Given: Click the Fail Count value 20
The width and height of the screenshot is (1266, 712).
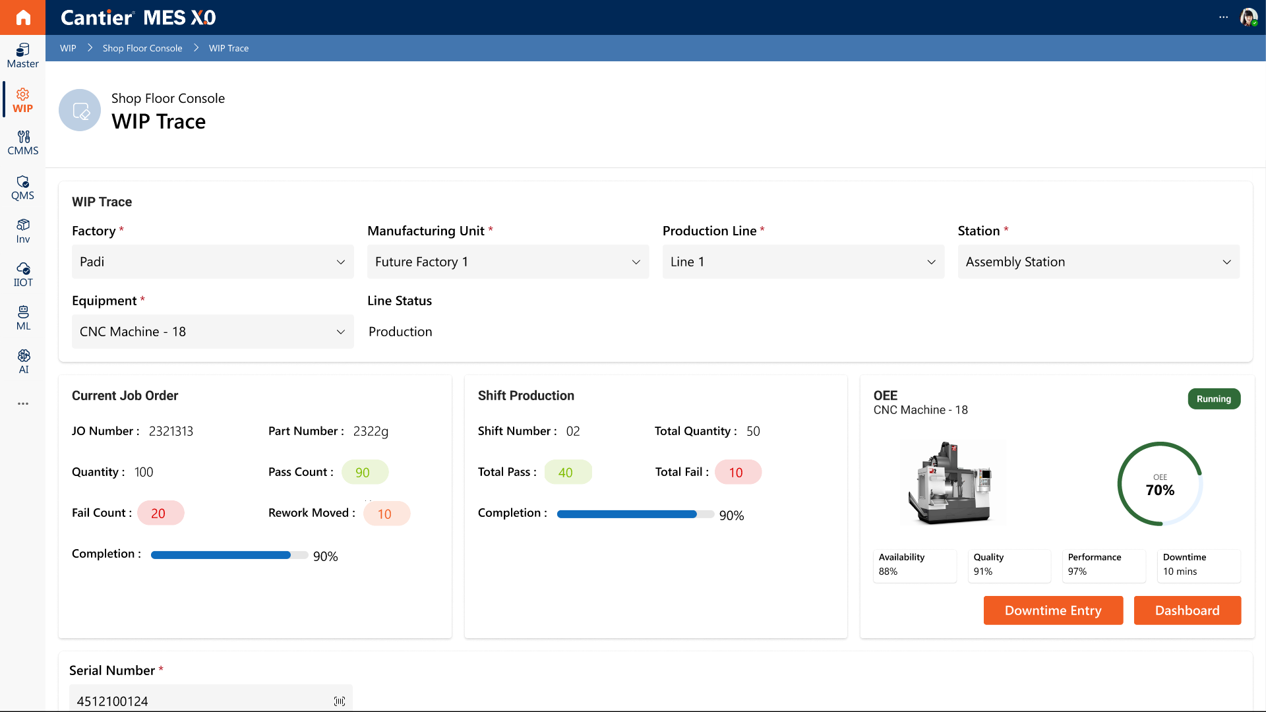Looking at the screenshot, I should pos(160,513).
